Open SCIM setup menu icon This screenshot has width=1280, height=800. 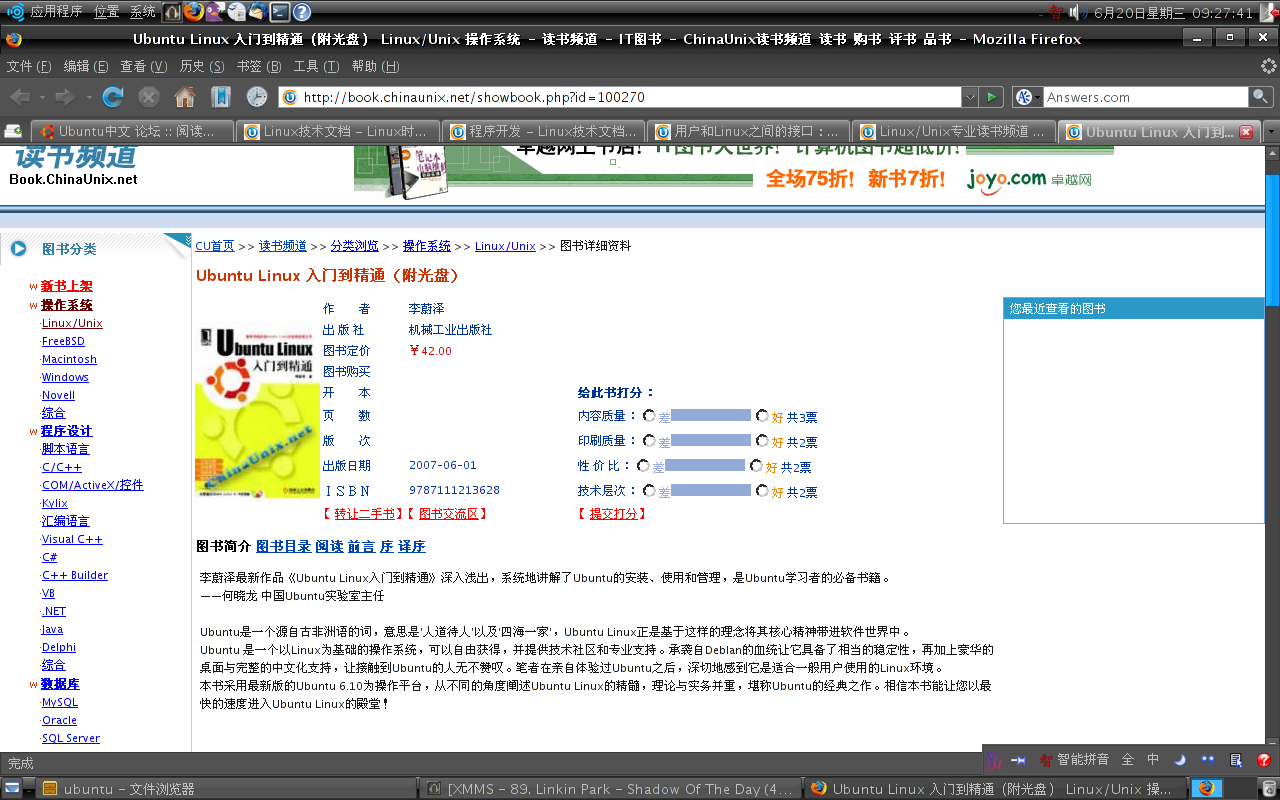(x=1236, y=760)
